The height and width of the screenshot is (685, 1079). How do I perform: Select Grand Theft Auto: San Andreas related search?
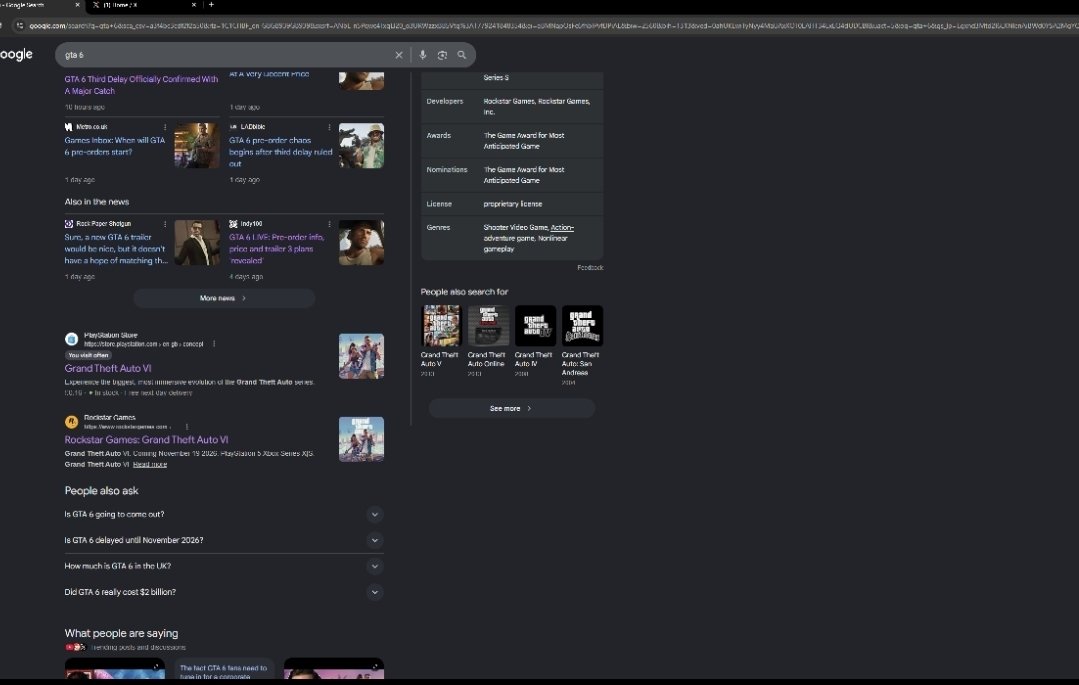[x=582, y=345]
